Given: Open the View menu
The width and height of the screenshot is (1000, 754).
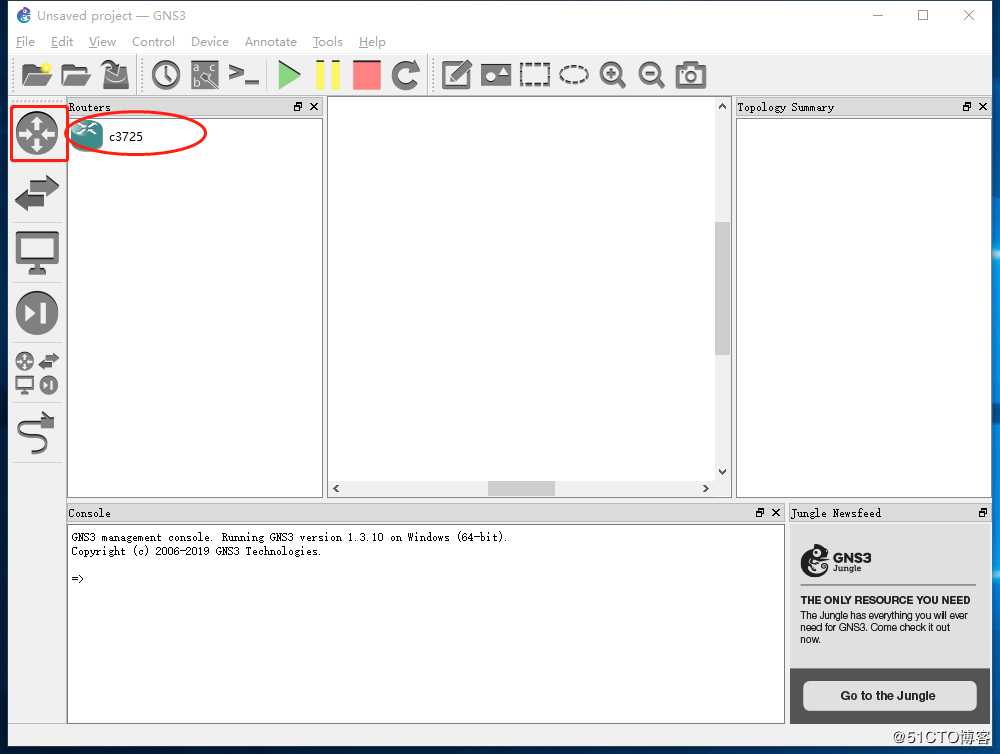Looking at the screenshot, I should [x=102, y=41].
